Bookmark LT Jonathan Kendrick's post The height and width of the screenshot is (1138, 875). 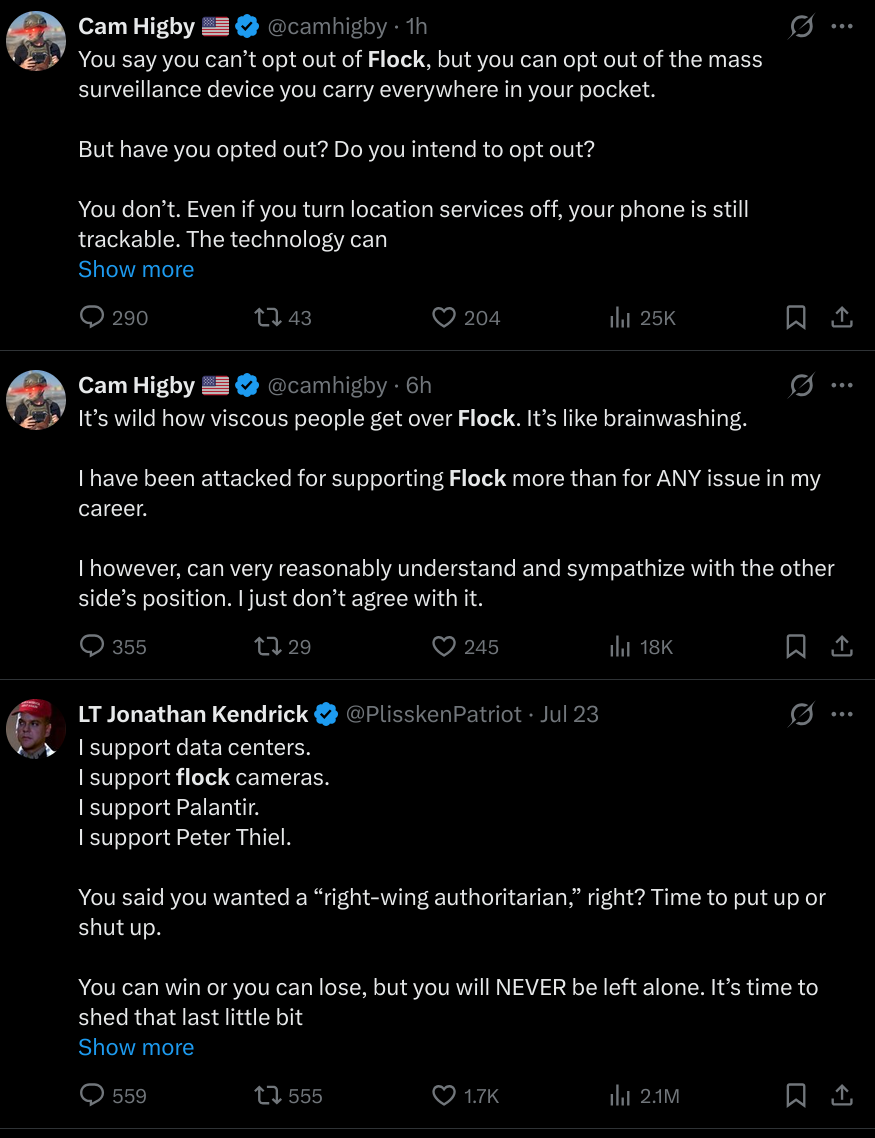tap(796, 1096)
